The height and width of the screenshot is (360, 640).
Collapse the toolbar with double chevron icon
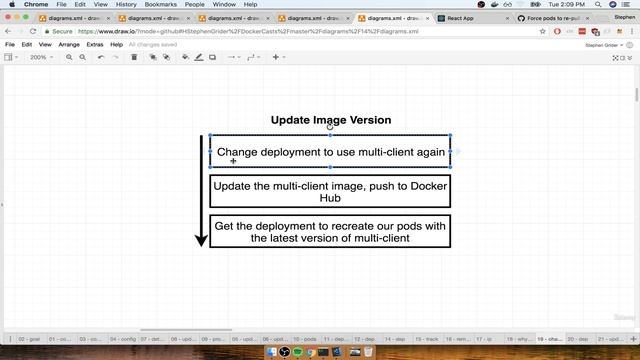pyautogui.click(x=630, y=58)
